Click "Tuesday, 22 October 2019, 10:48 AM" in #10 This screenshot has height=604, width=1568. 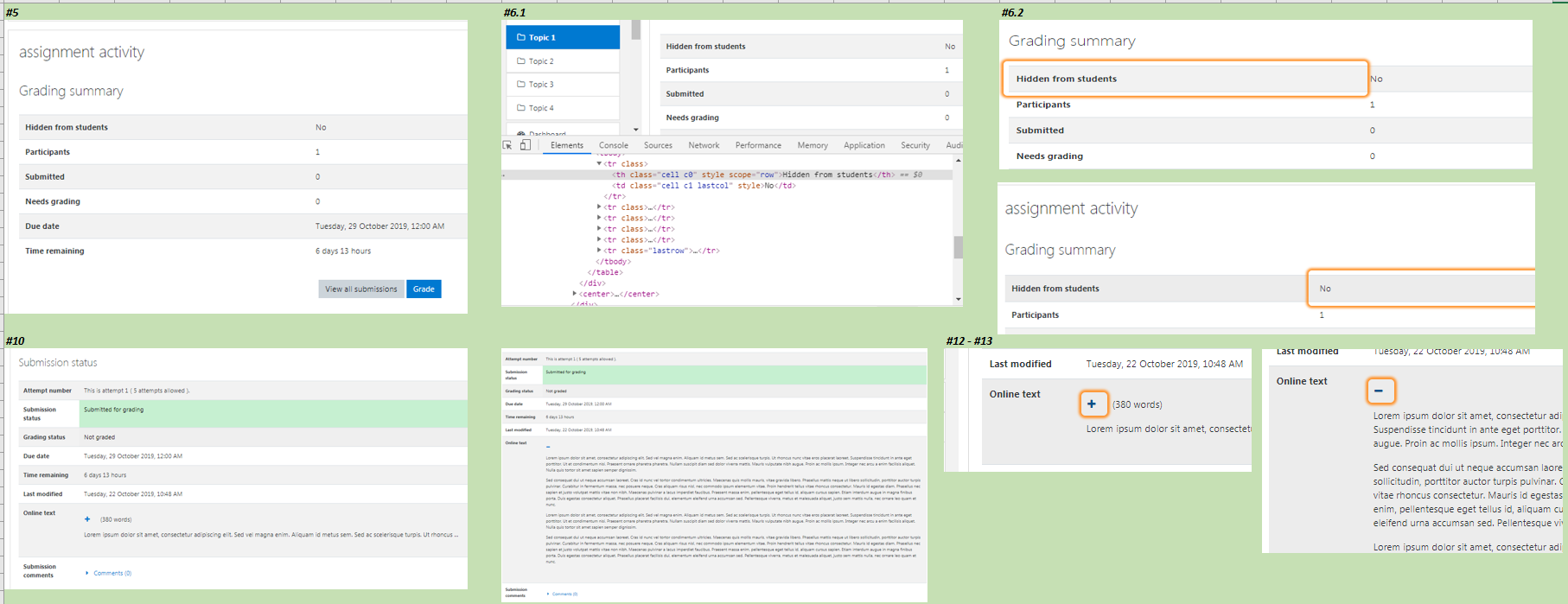click(x=133, y=494)
